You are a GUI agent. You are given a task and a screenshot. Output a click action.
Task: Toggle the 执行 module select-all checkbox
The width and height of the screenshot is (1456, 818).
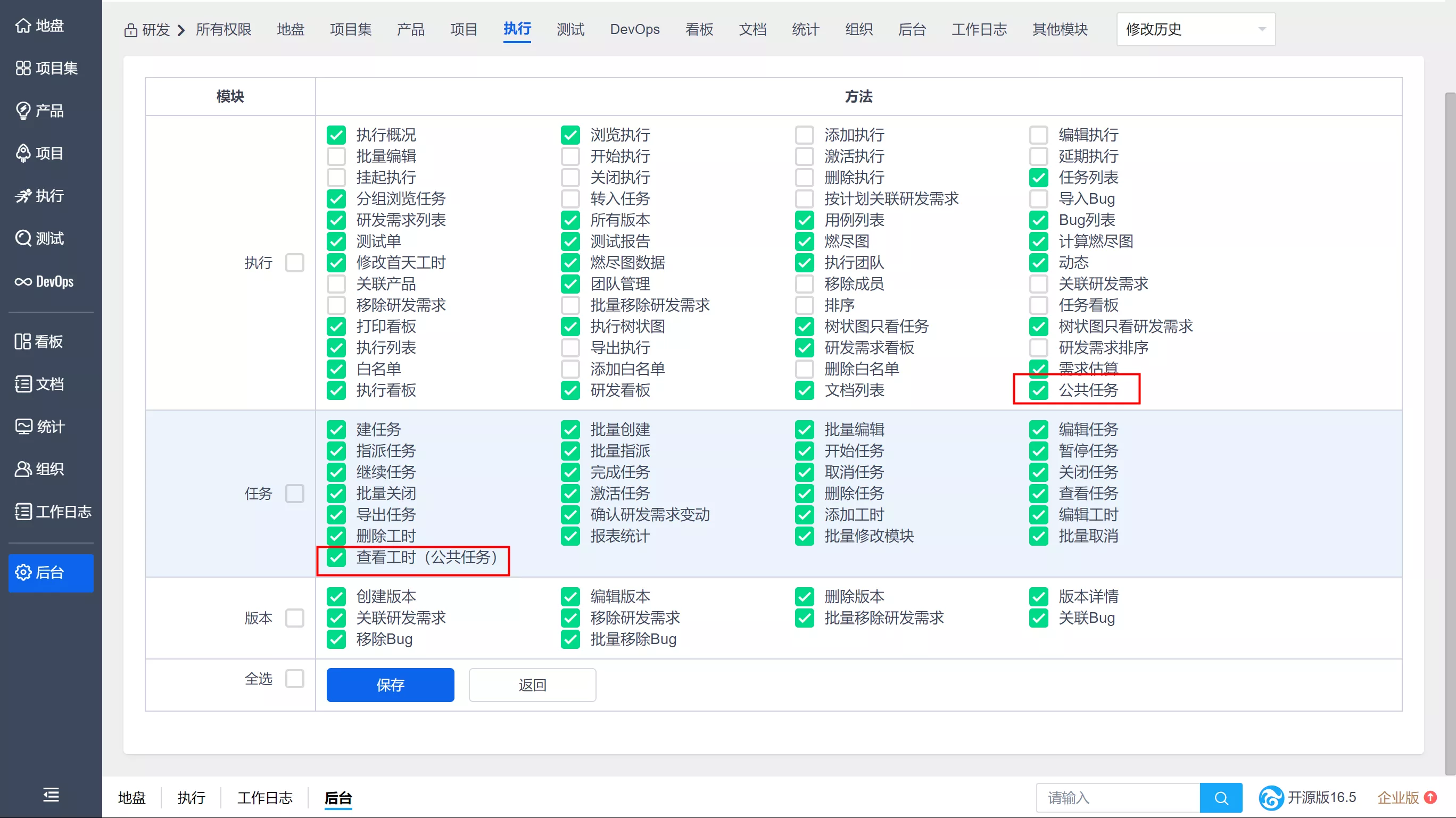point(294,263)
